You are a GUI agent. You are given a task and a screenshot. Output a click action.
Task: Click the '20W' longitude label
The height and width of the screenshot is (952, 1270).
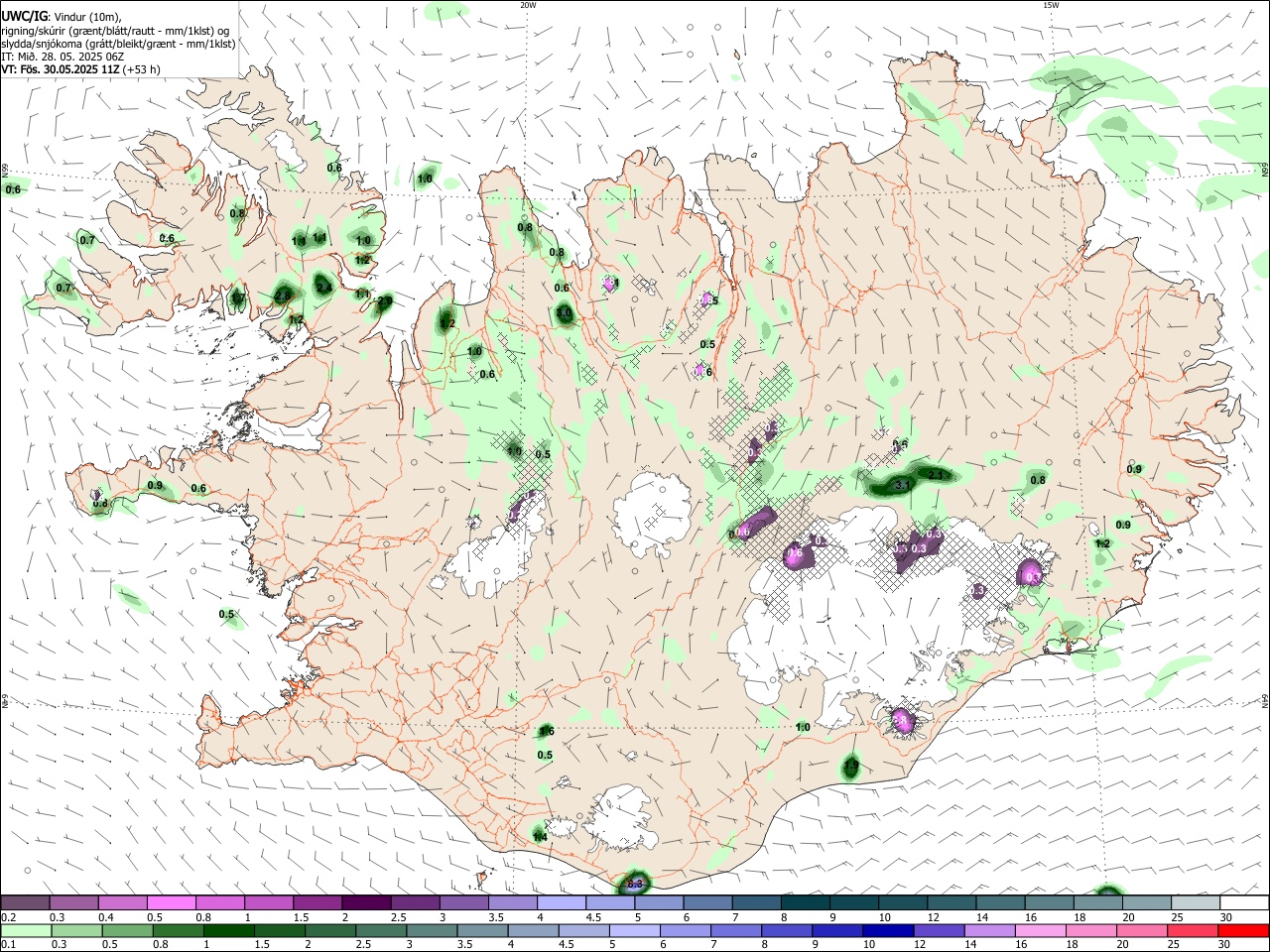pyautogui.click(x=529, y=5)
